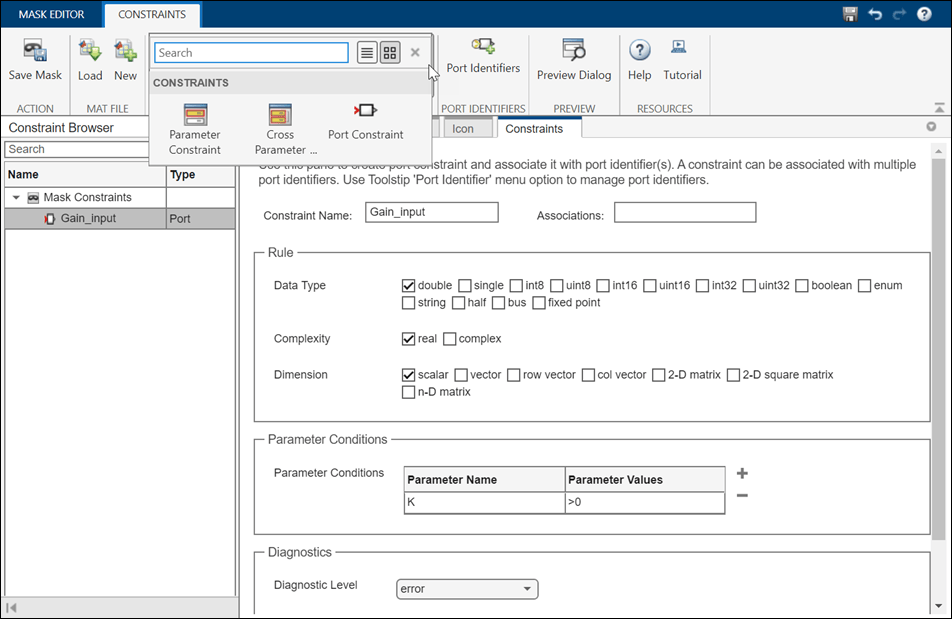Switch gallery to grid view
This screenshot has height=619, width=952.
390,53
